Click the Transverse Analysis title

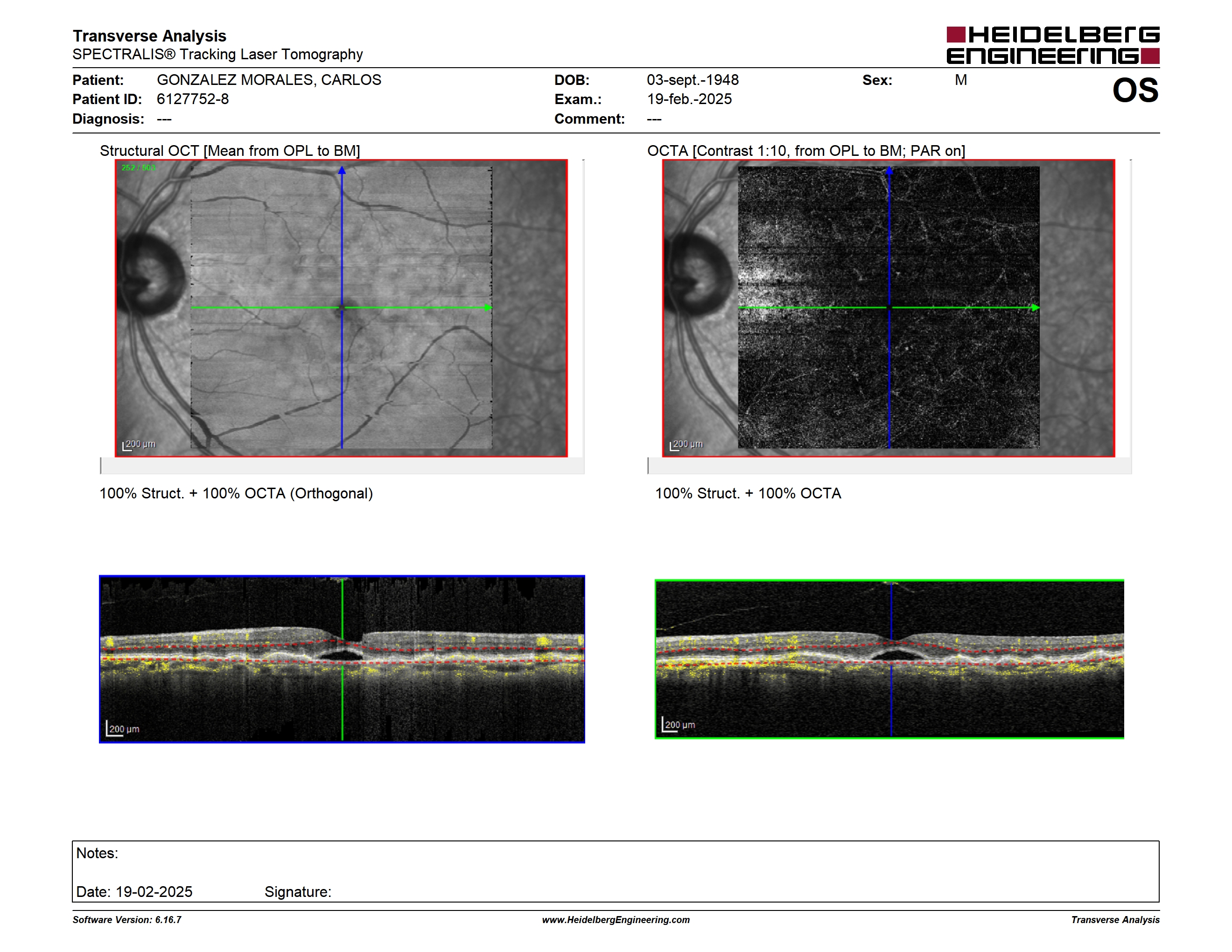(x=149, y=35)
